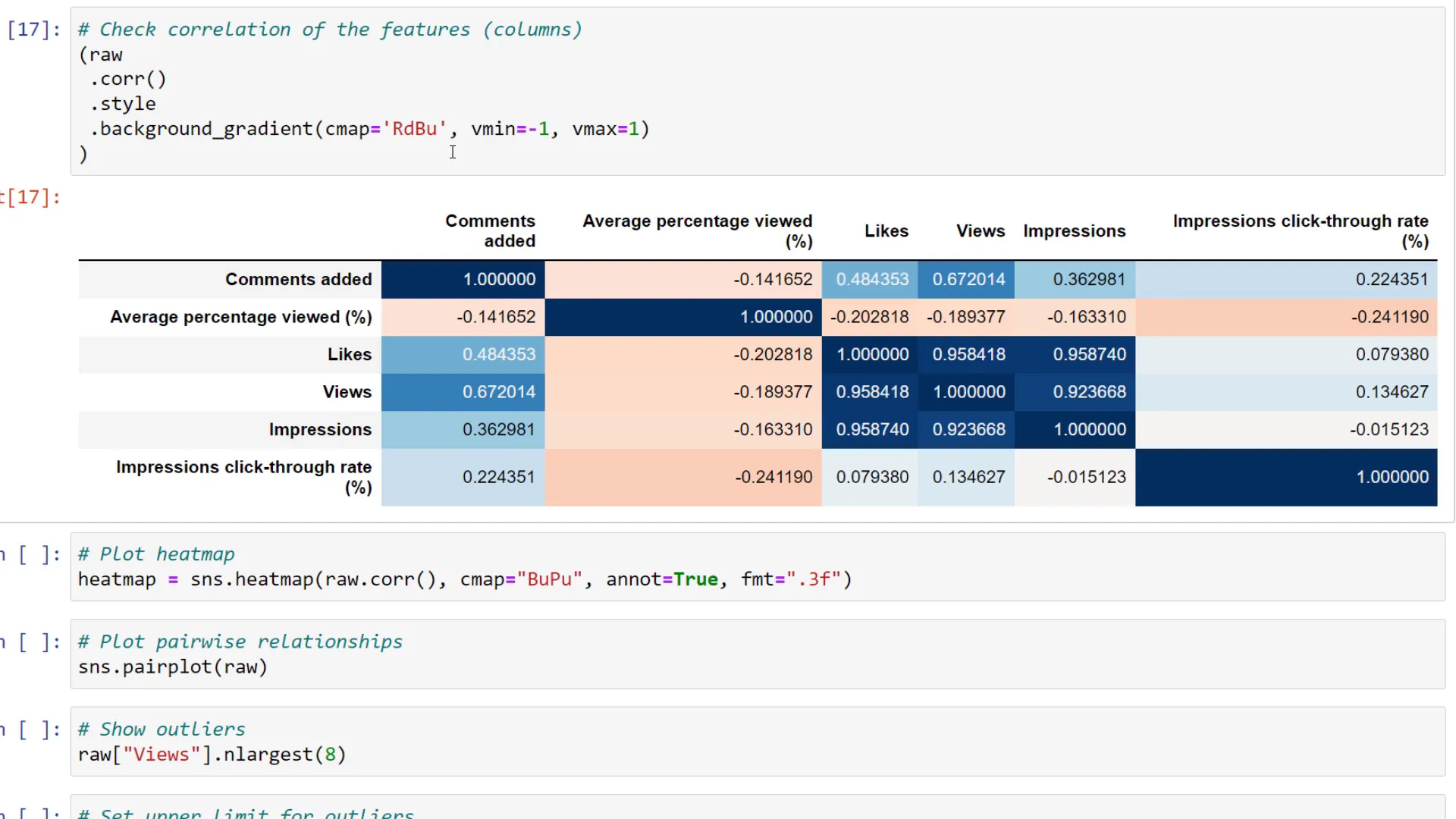
Task: Place cursor in the sns.pairplot(raw) line
Action: [173, 667]
